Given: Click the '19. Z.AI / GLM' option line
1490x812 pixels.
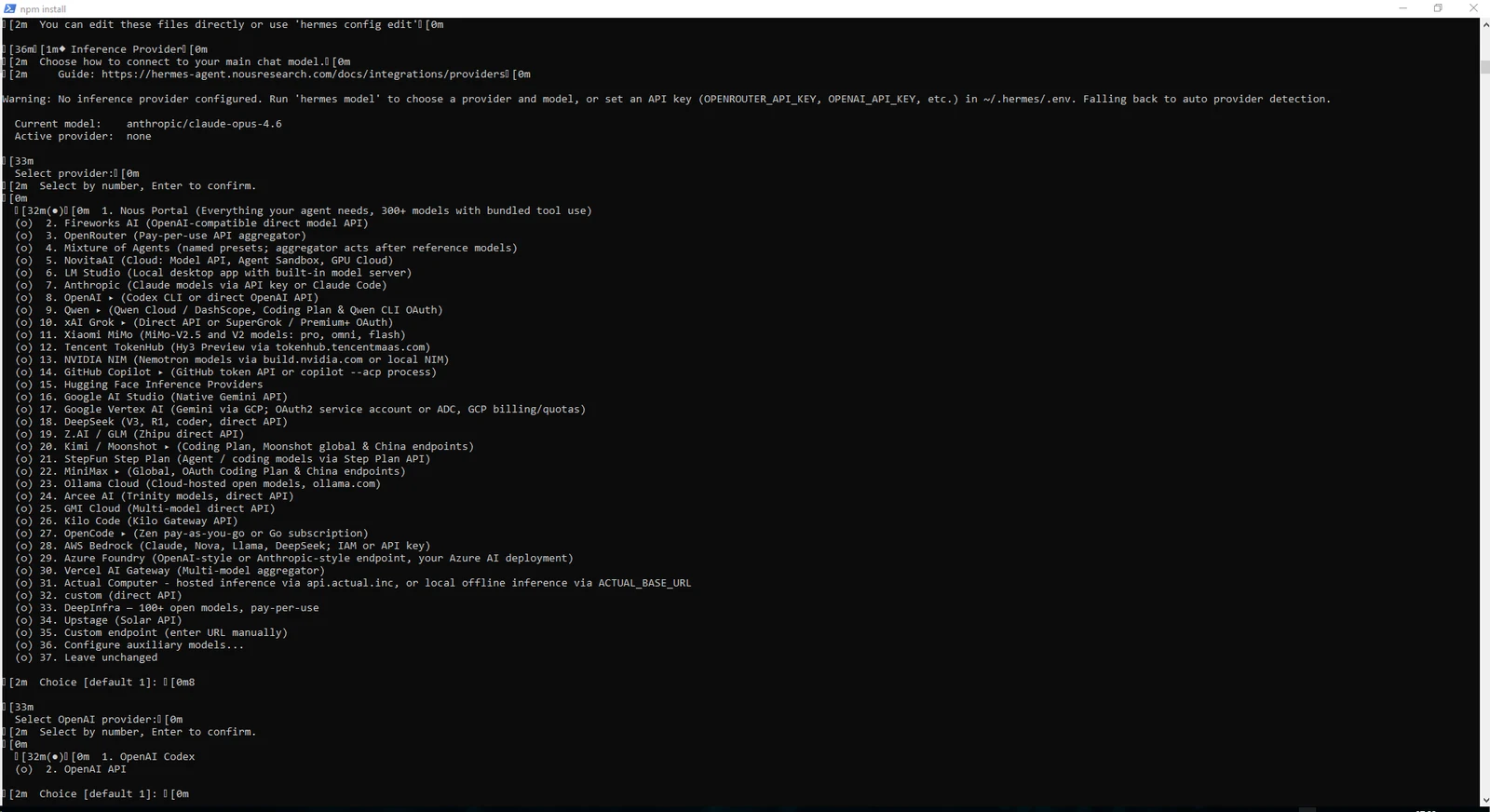Looking at the screenshot, I should coord(129,434).
